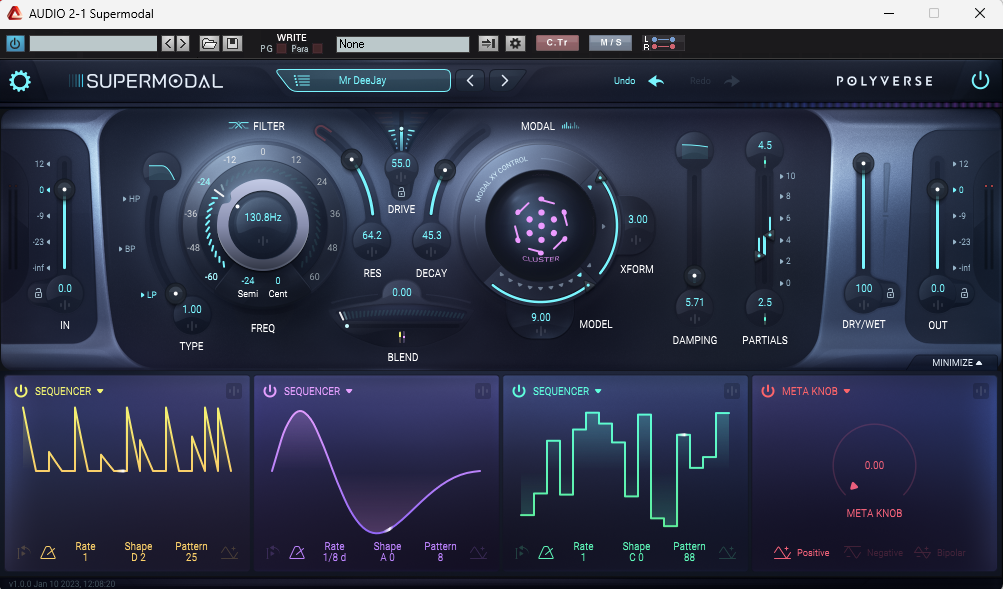Click the green sequencer metronome sync icon
Image resolution: width=1003 pixels, height=589 pixels.
(546, 552)
